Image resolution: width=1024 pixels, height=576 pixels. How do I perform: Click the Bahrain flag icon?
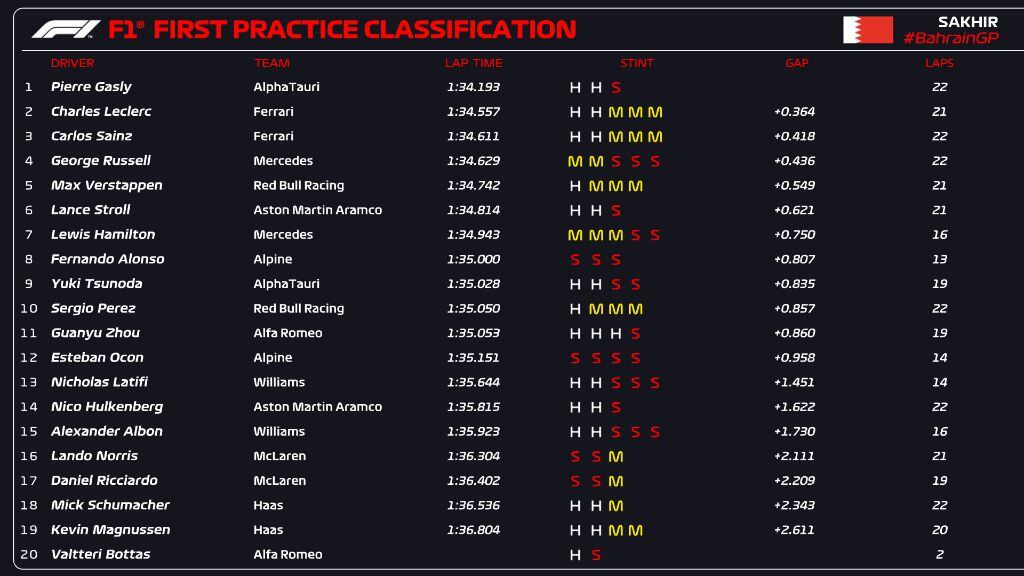pyautogui.click(x=867, y=30)
